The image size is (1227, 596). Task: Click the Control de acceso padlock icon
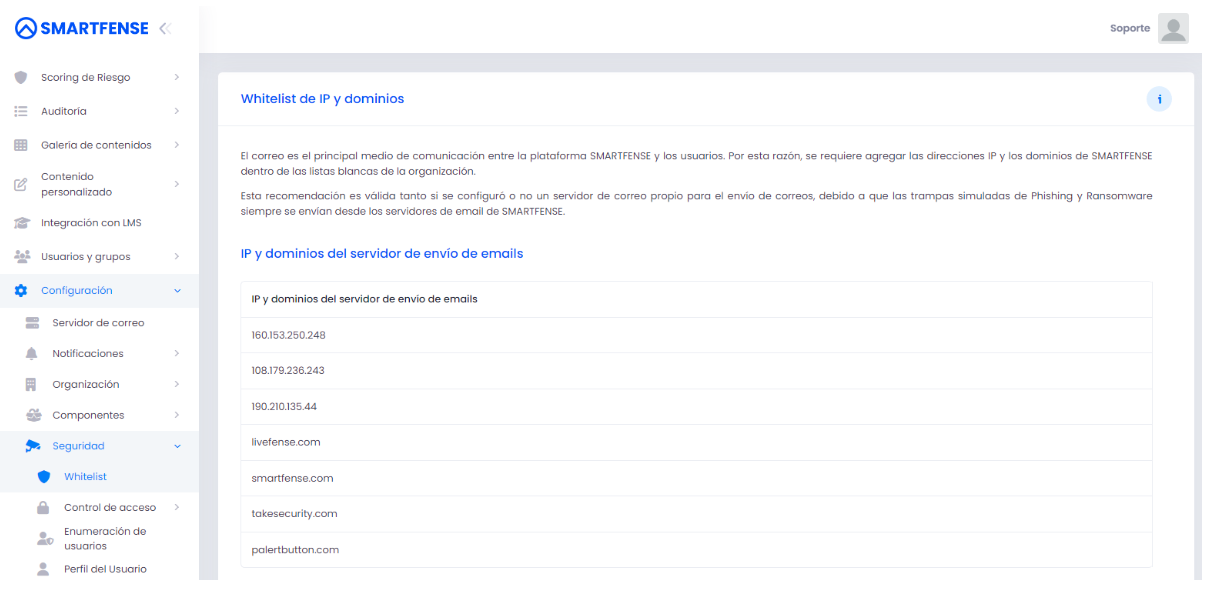point(43,508)
